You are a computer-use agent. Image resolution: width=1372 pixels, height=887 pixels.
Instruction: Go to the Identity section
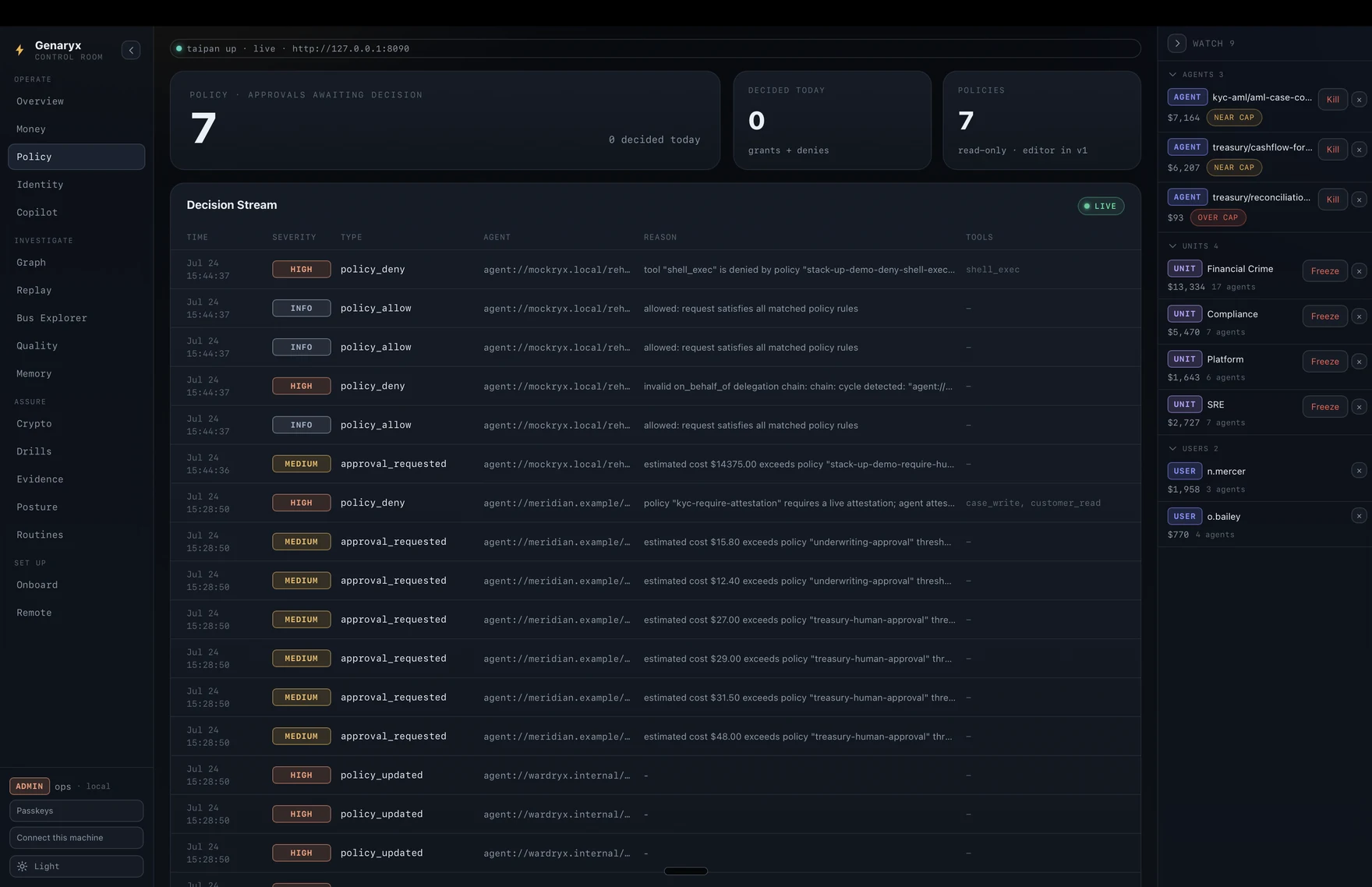tap(76, 185)
